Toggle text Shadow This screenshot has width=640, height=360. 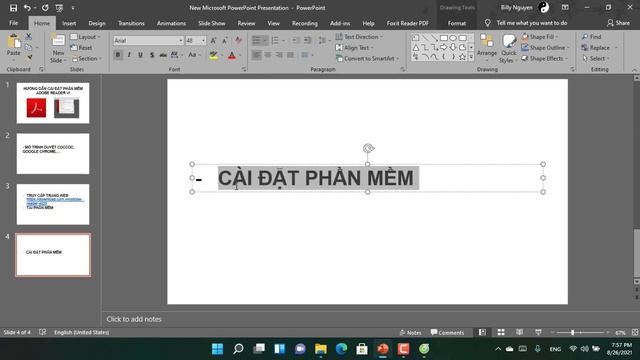click(x=152, y=55)
